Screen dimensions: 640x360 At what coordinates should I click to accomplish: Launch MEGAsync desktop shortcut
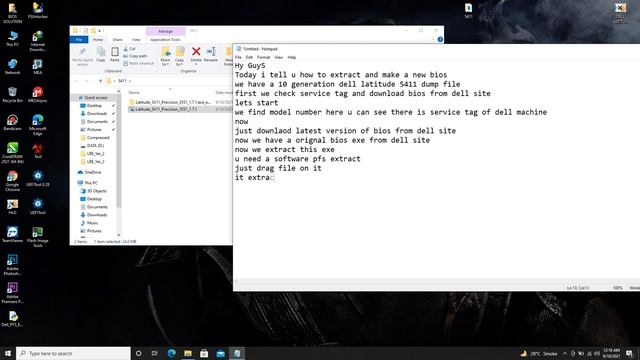38,94
